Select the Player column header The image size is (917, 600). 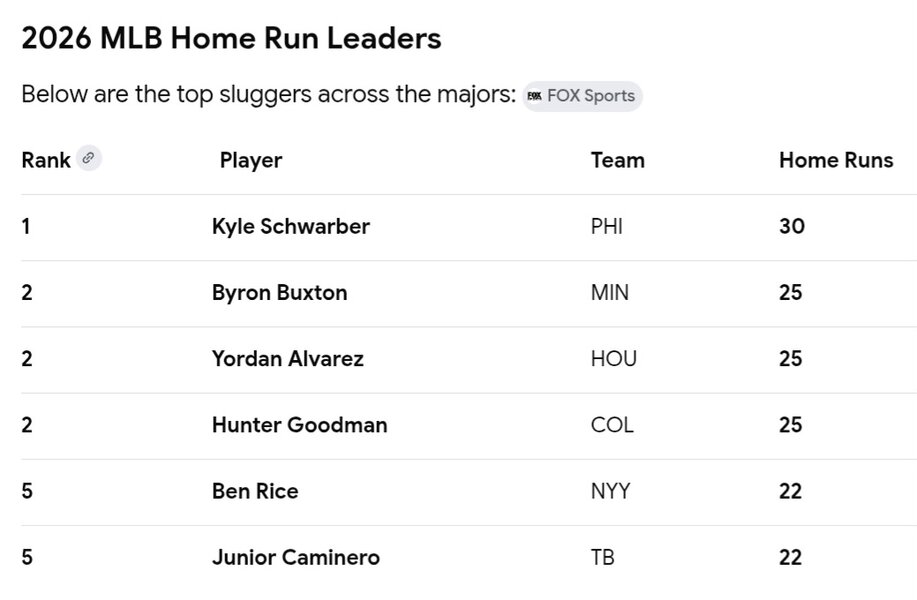click(x=251, y=161)
